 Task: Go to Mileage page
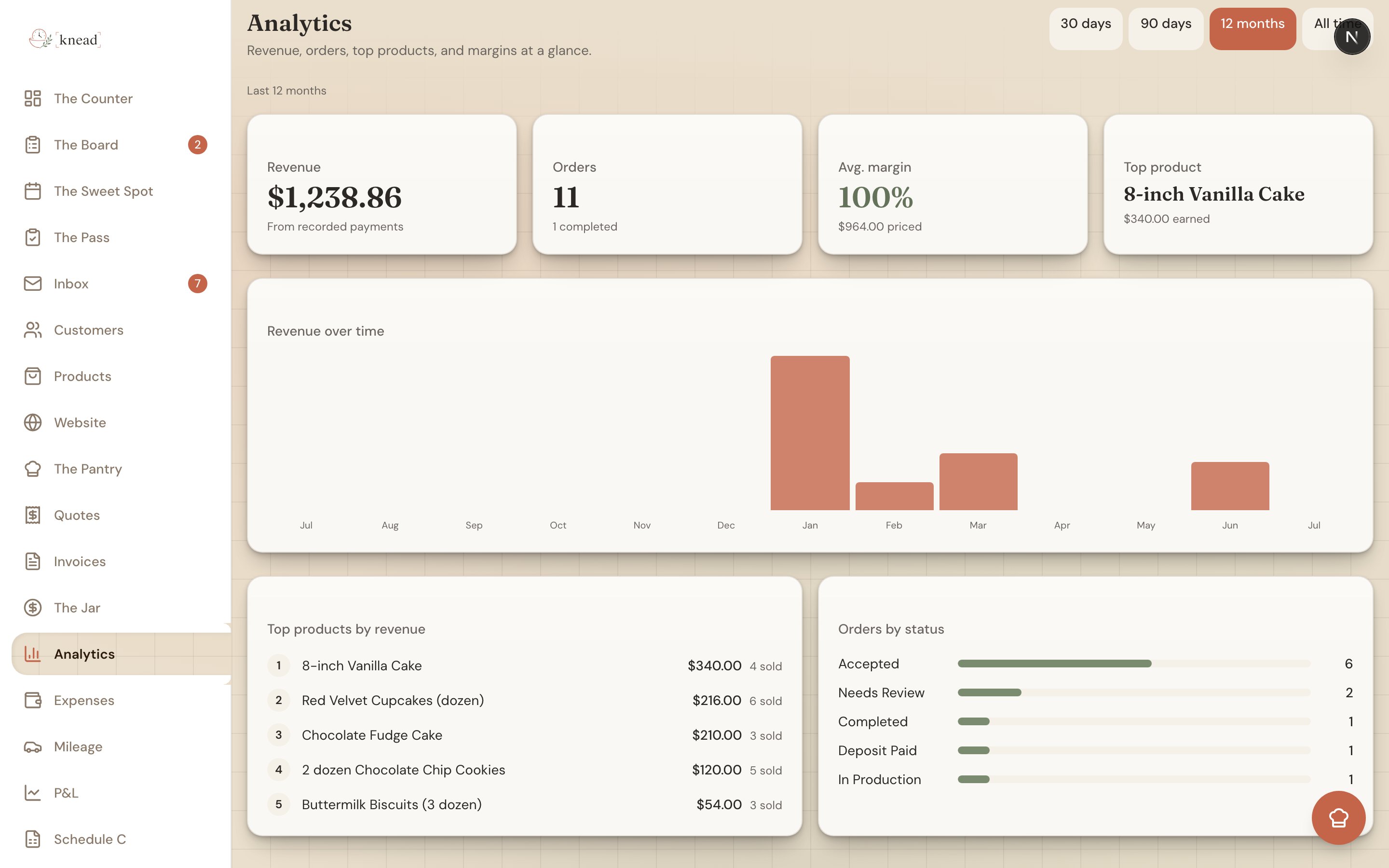click(x=121, y=746)
